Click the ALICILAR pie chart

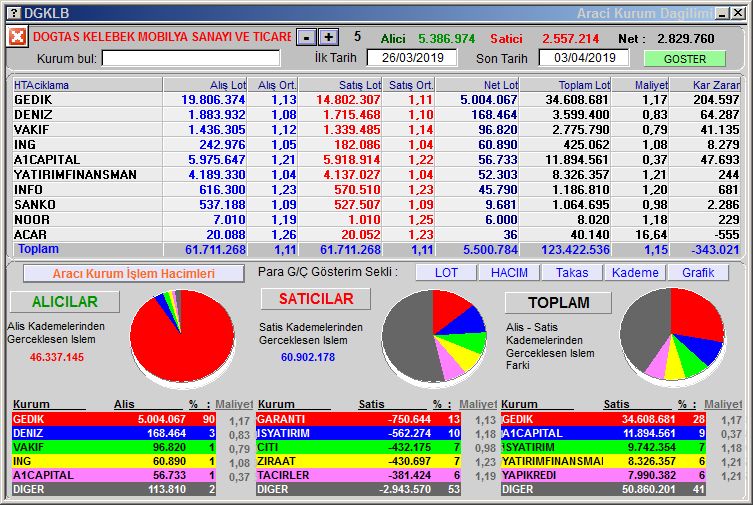pyautogui.click(x=182, y=337)
